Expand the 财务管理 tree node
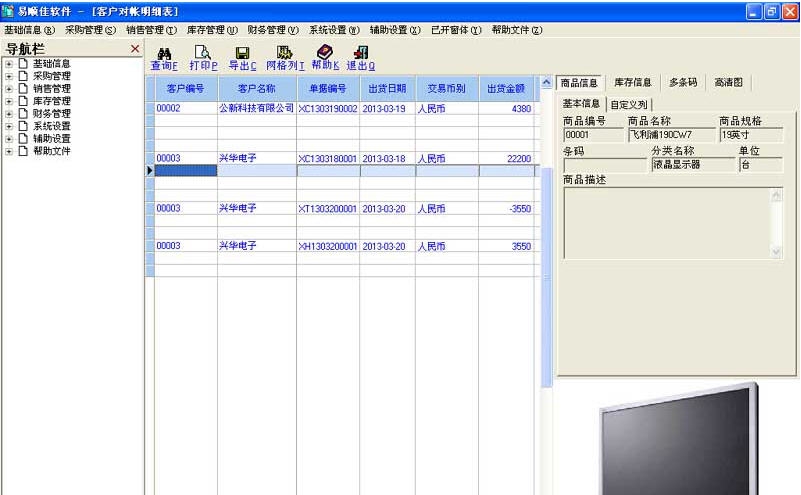The image size is (801, 495). 9,114
